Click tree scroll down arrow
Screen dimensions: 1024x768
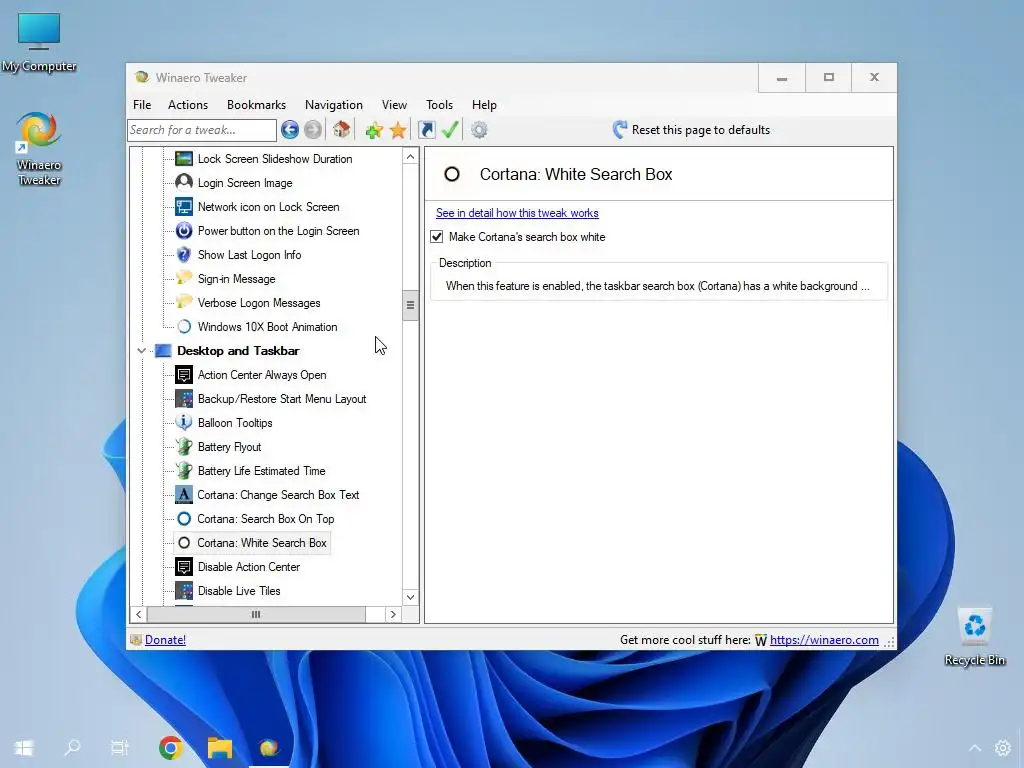coord(410,597)
